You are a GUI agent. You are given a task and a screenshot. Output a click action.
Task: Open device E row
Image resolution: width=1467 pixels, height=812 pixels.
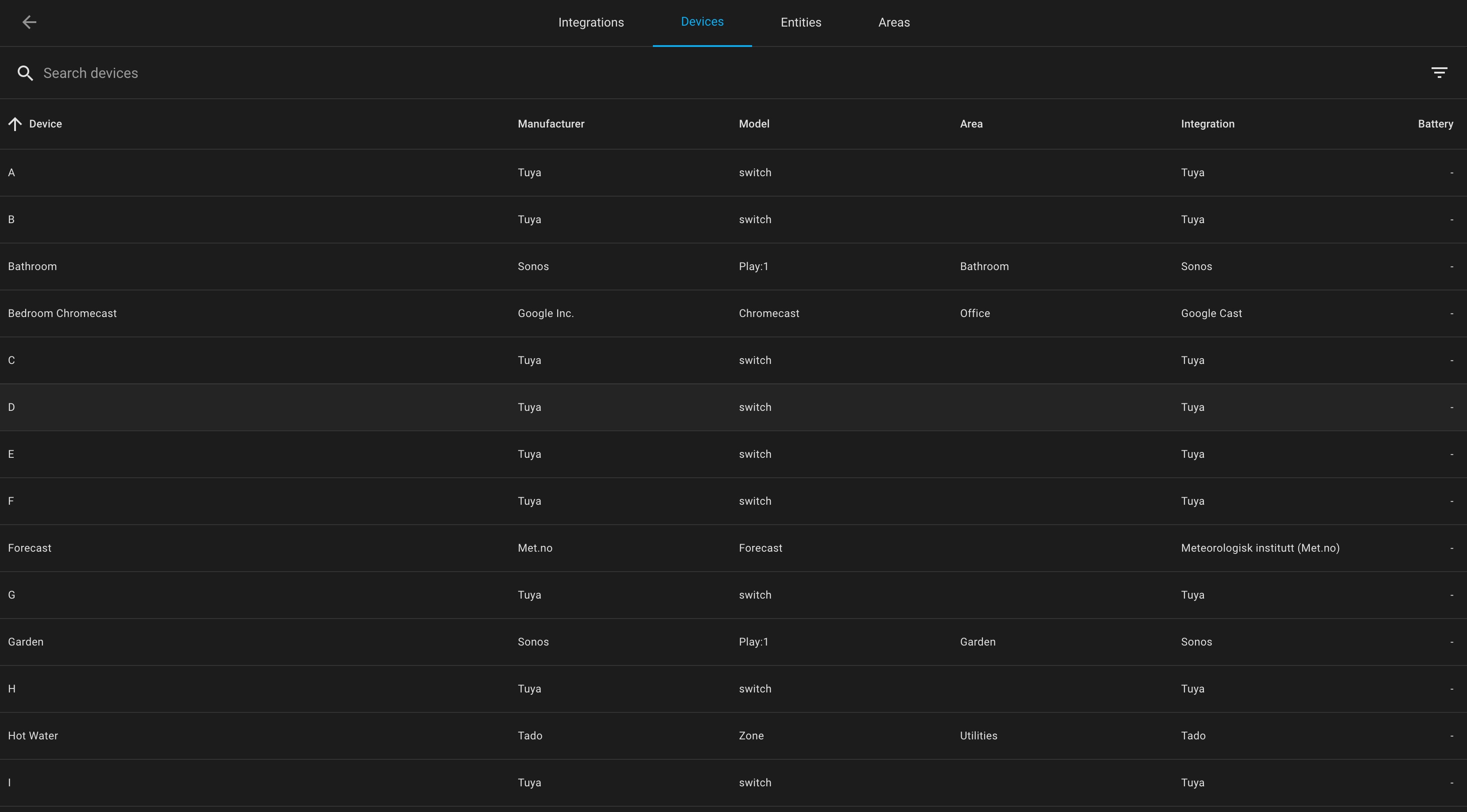tap(733, 454)
